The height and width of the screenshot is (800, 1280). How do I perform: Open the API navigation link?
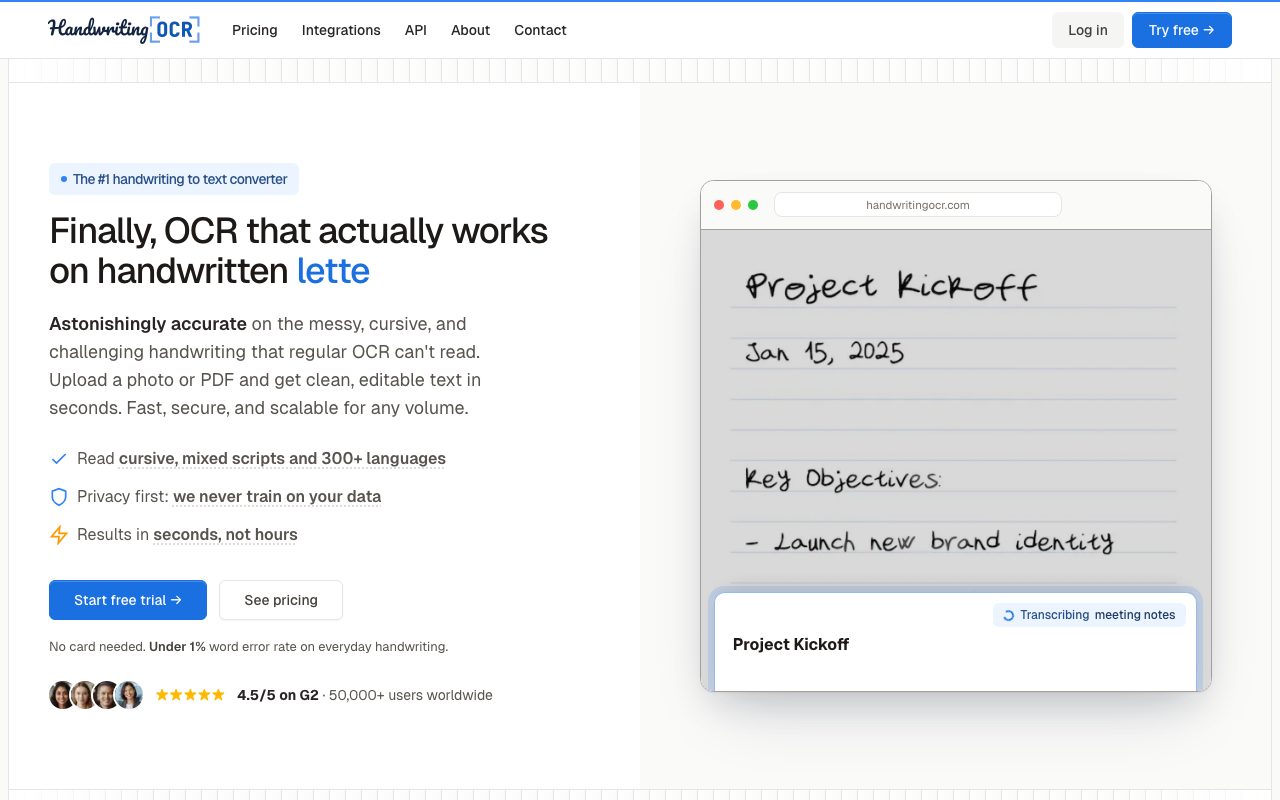click(x=416, y=30)
